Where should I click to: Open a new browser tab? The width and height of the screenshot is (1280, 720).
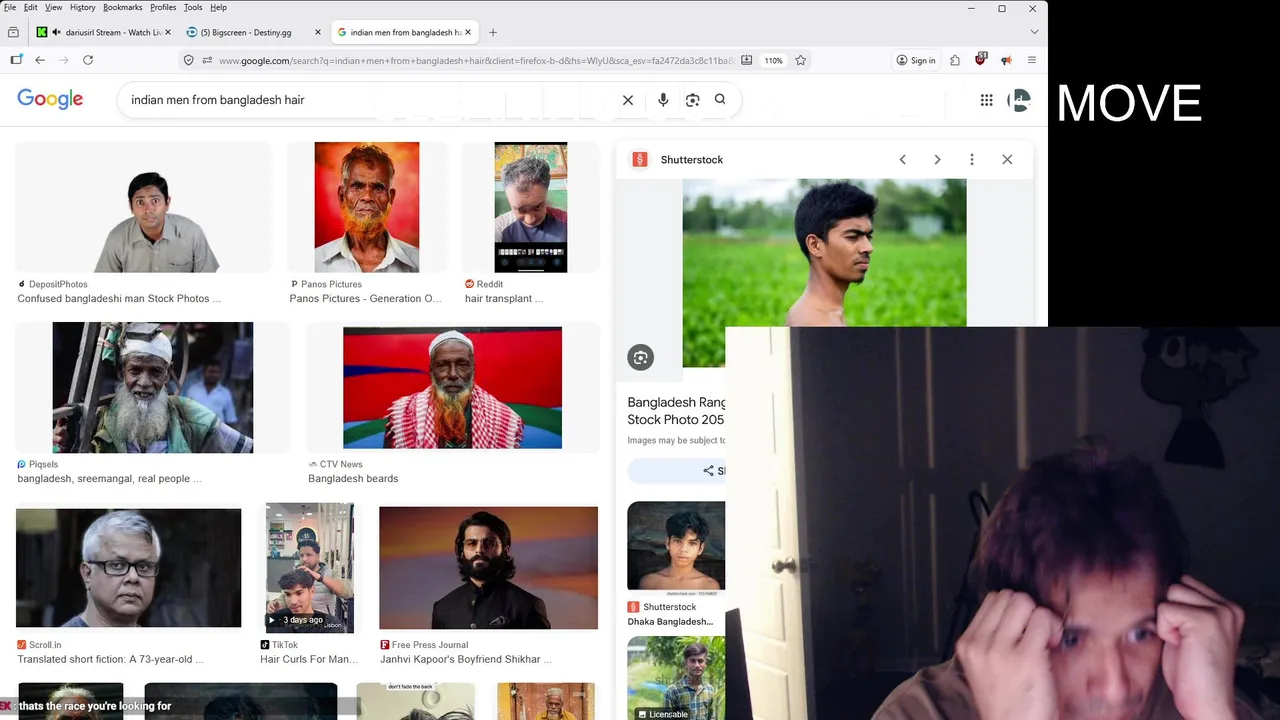492,32
